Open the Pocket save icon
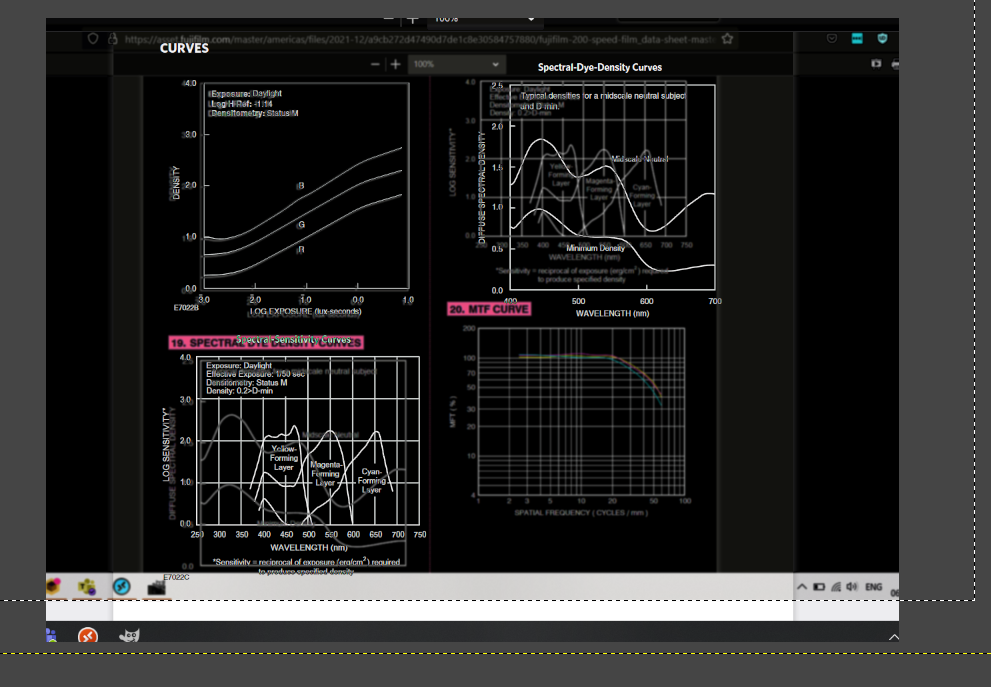Viewport: 991px width, 687px height. pyautogui.click(x=832, y=39)
